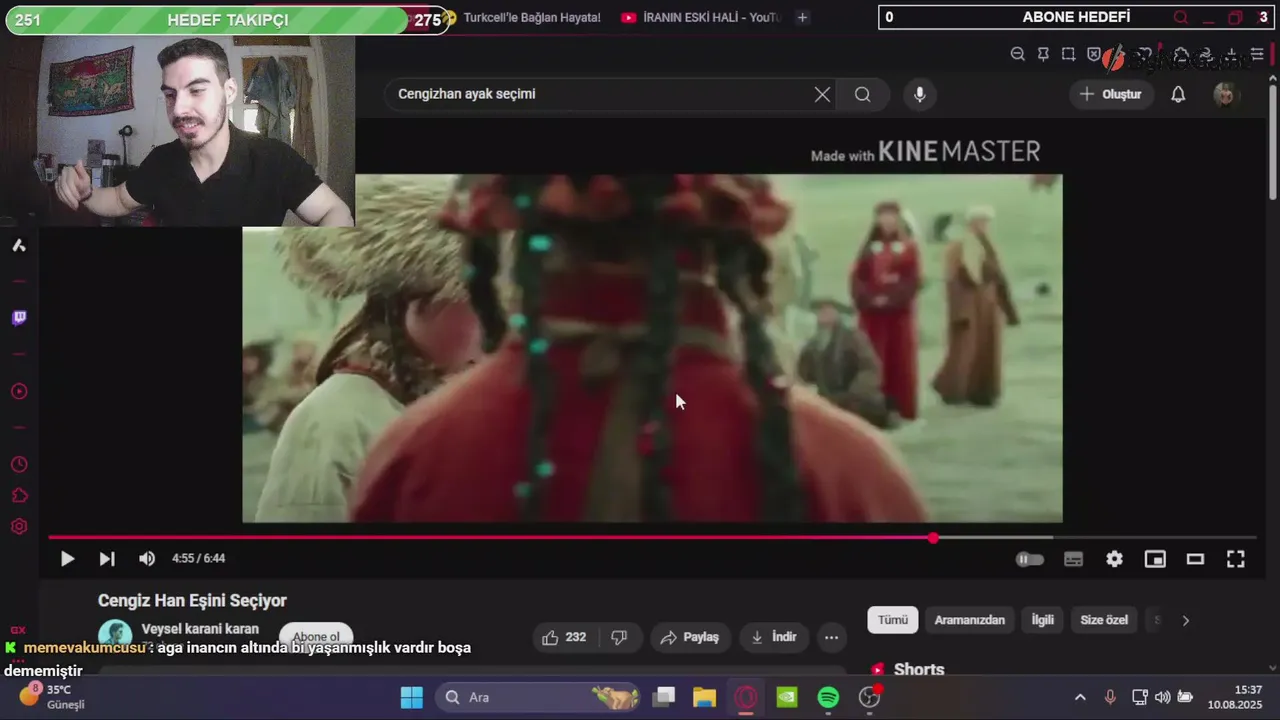This screenshot has height=720, width=1280.
Task: Enter fullscreen on the video
Action: pyautogui.click(x=1236, y=559)
